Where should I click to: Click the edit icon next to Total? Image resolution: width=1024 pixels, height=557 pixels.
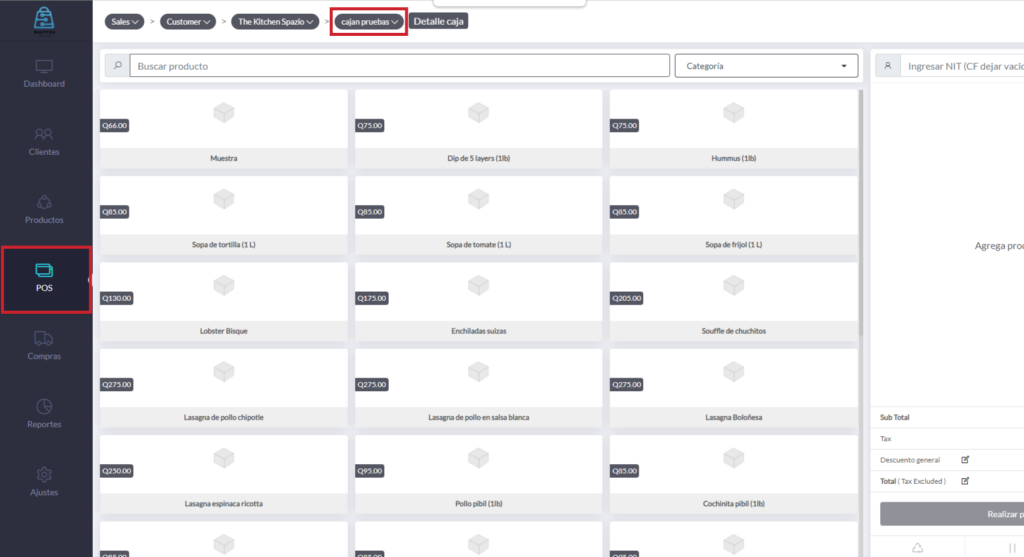tap(965, 481)
